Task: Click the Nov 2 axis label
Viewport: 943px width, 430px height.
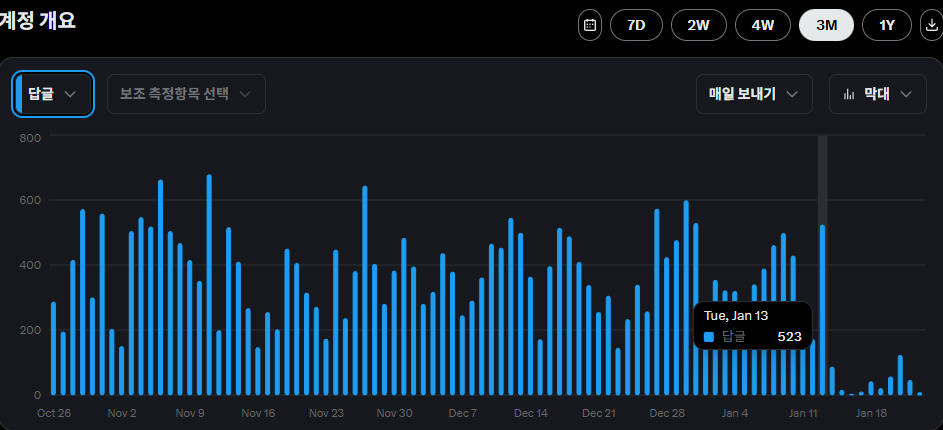Action: click(x=122, y=413)
